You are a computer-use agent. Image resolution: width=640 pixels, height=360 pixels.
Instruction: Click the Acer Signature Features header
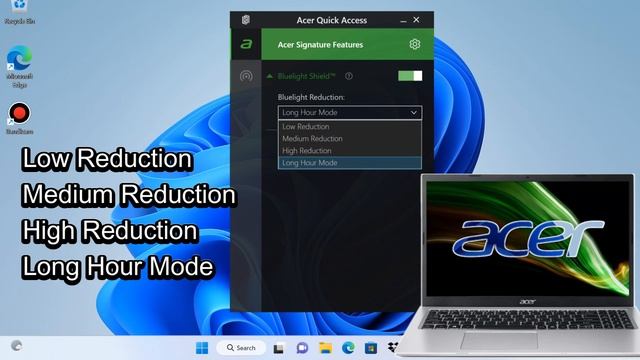pos(320,44)
